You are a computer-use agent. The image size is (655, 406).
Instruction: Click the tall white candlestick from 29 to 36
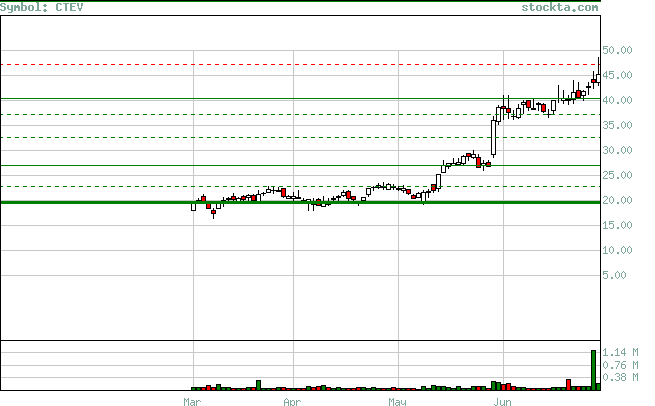coord(493,138)
